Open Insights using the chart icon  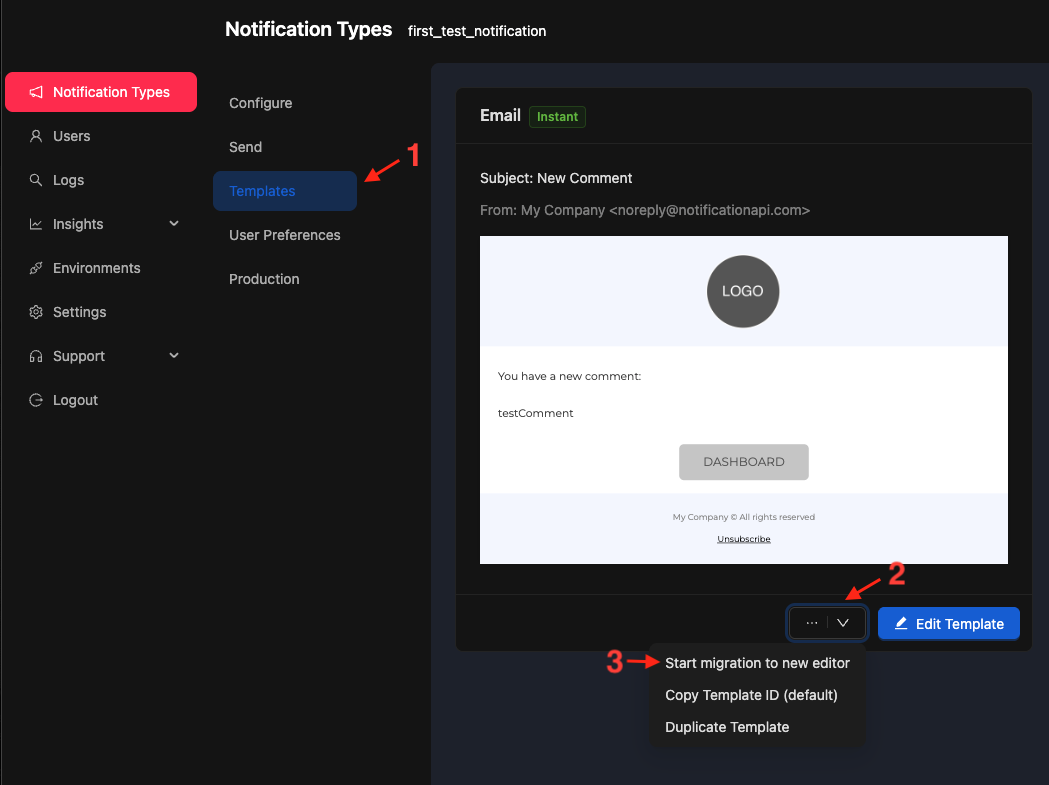34,224
